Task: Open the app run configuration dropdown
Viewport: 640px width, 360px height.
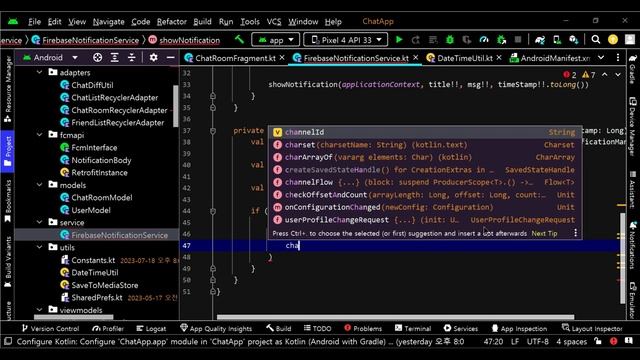Action: [276, 40]
